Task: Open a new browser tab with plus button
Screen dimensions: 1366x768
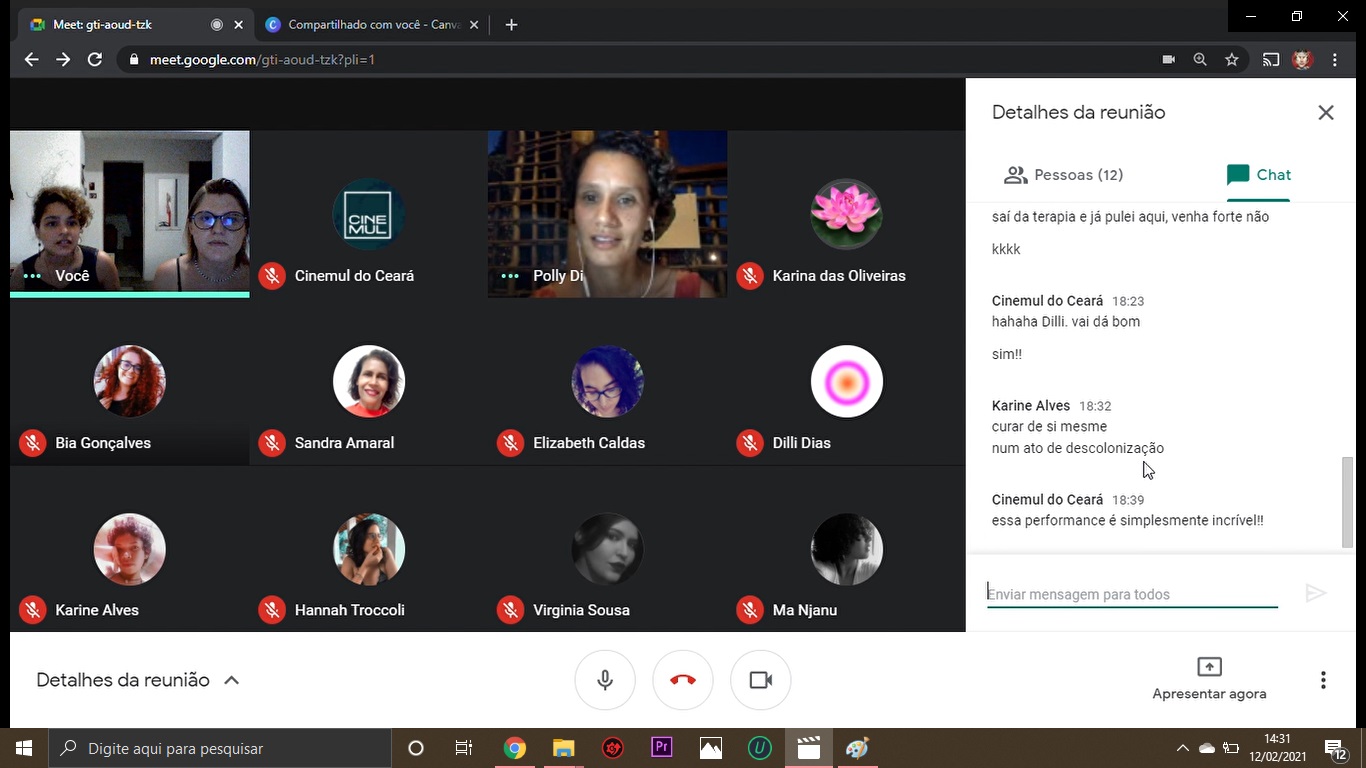Action: (x=511, y=25)
